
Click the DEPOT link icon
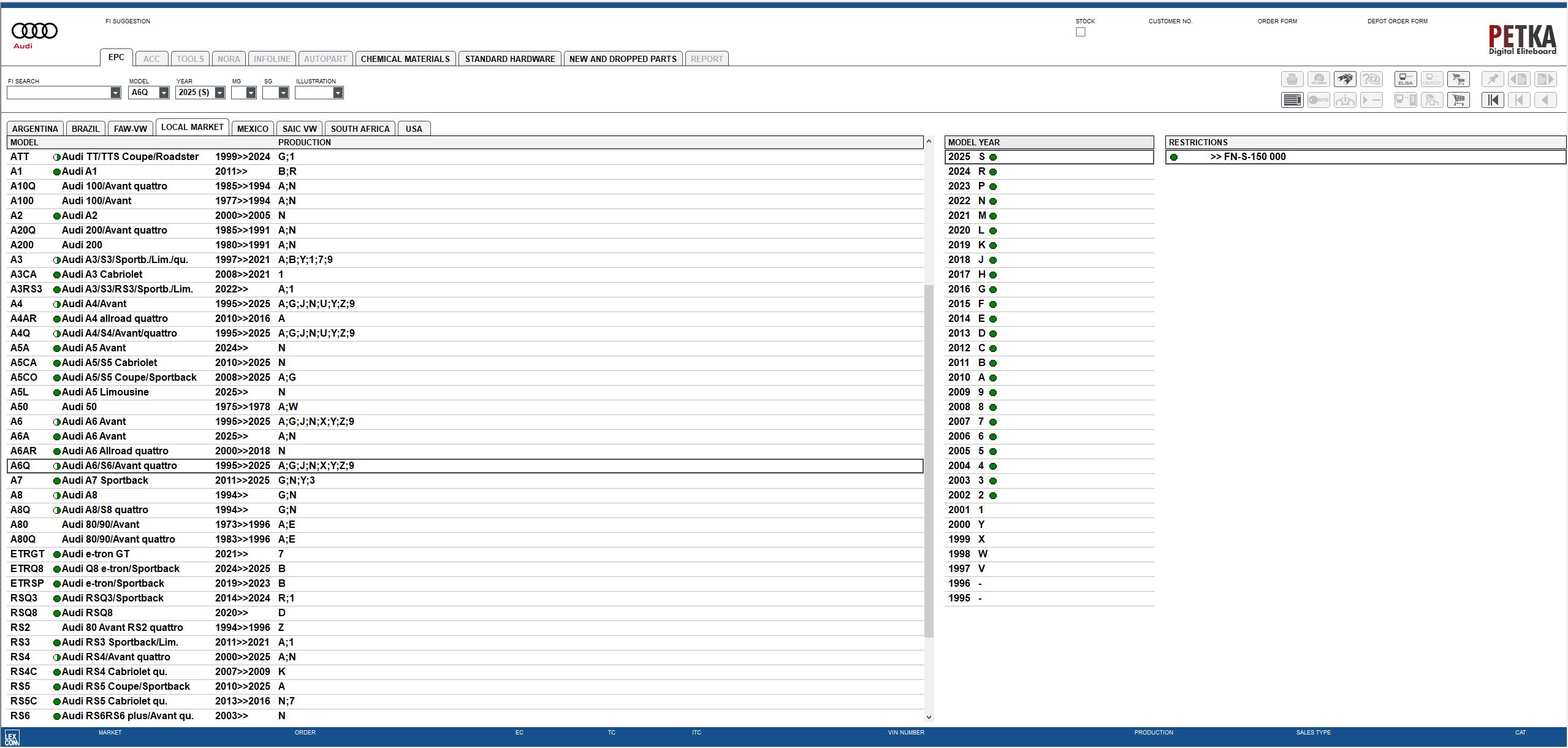[x=1432, y=79]
